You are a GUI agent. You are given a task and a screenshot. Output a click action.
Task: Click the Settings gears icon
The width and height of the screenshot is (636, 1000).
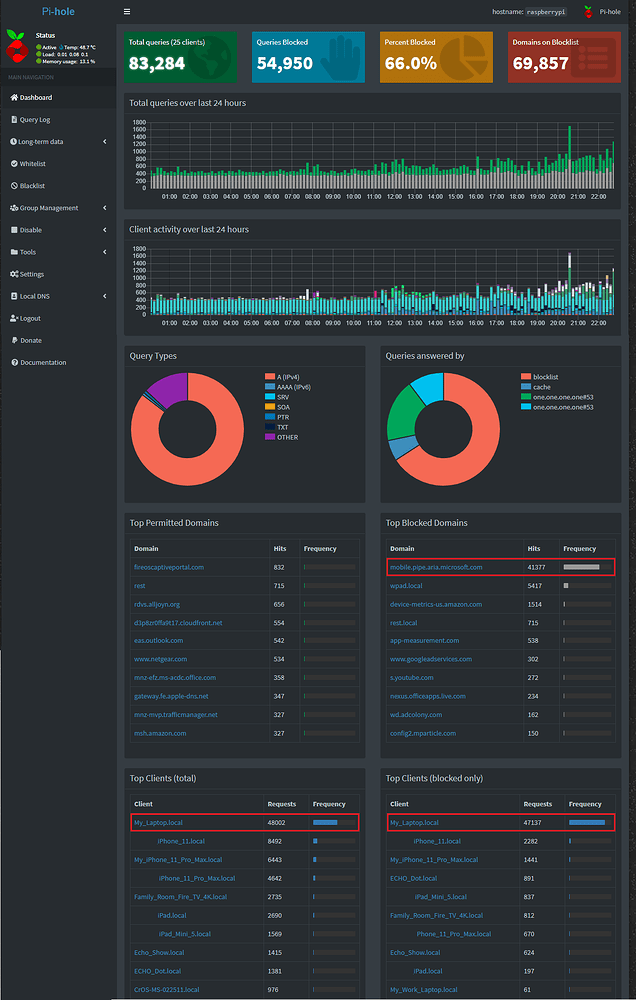point(14,274)
